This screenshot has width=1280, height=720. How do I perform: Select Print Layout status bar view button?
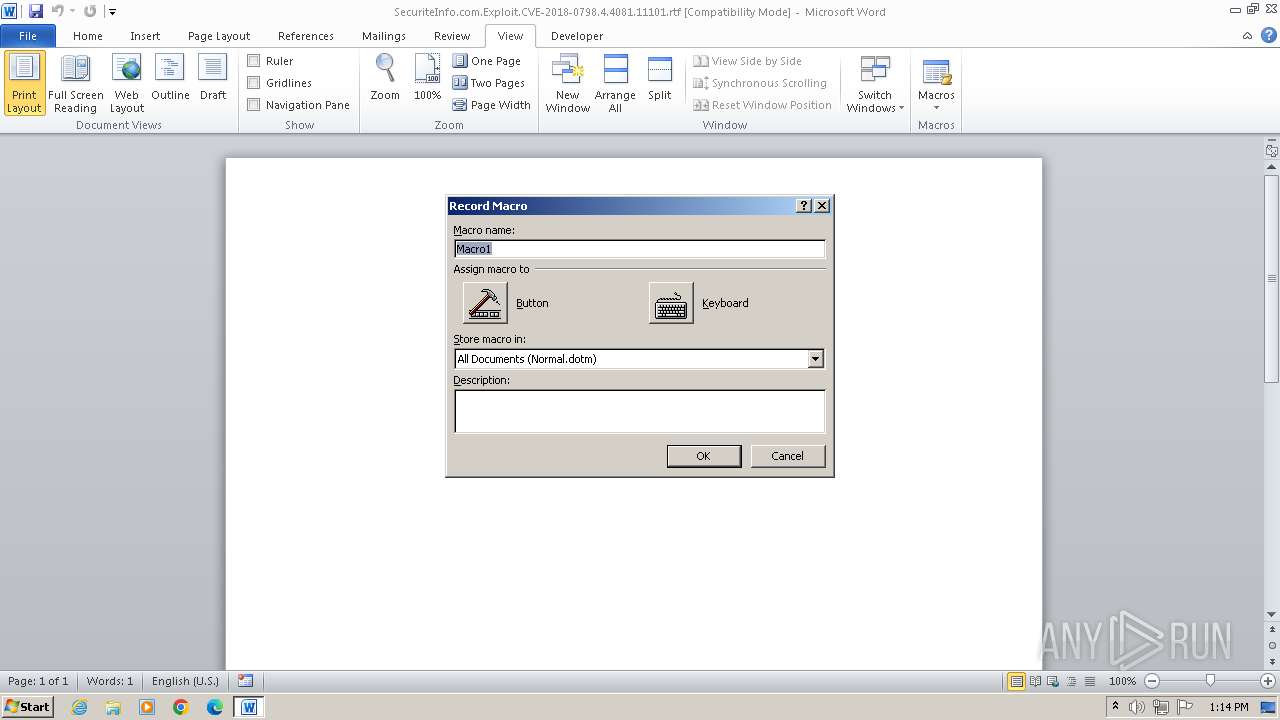tap(1017, 681)
